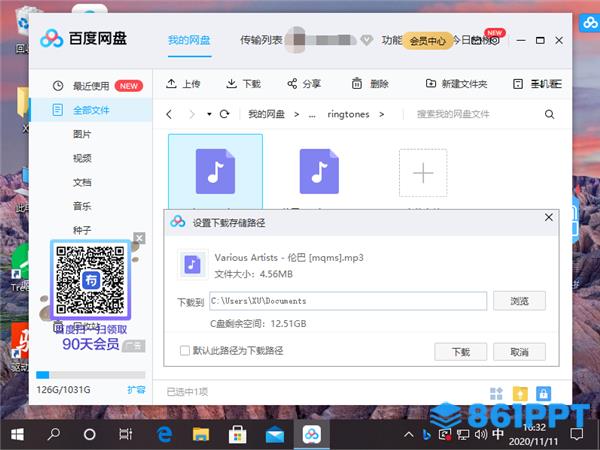Open the Windows Start menu

click(17, 434)
